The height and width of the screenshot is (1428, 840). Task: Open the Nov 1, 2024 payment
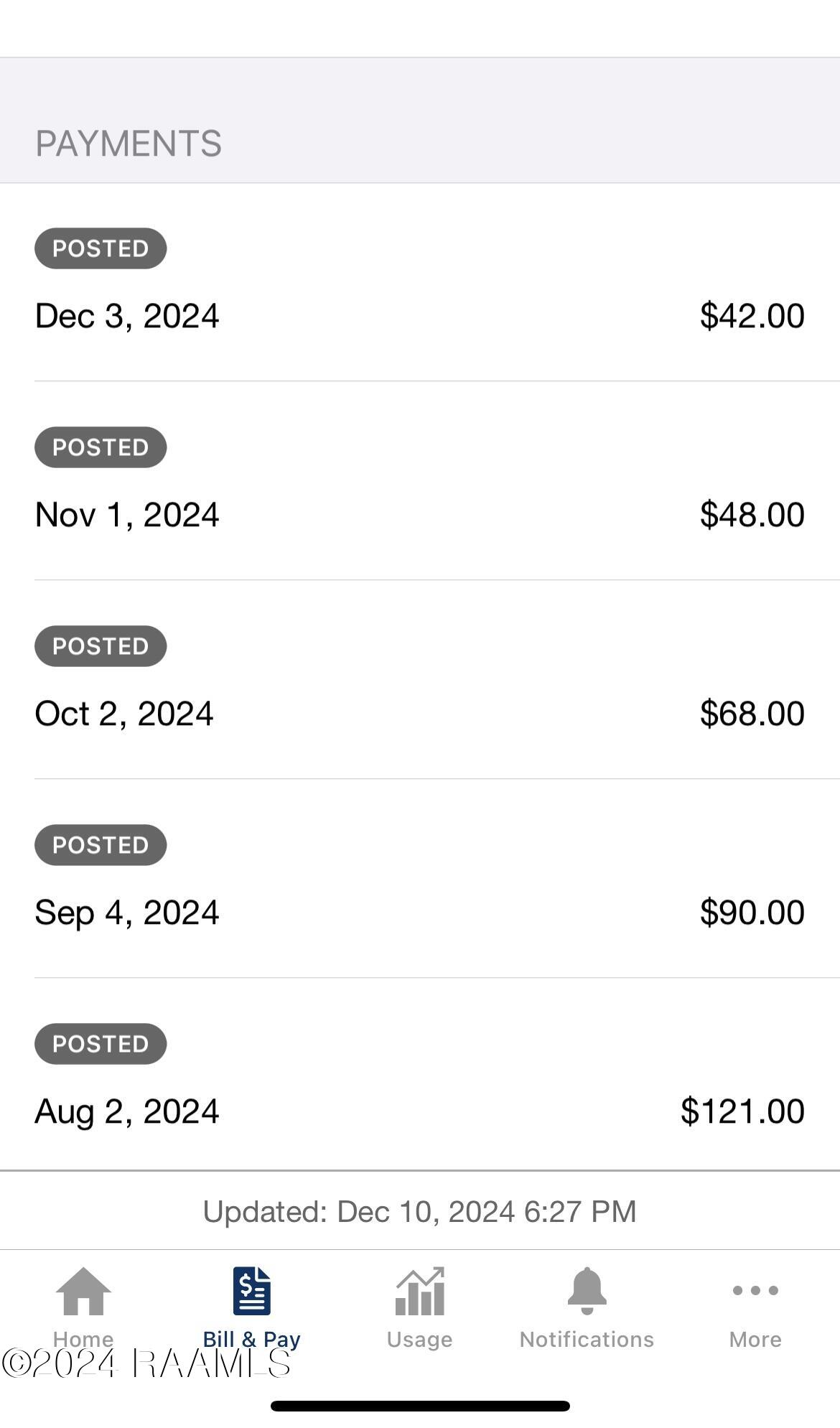click(x=127, y=515)
